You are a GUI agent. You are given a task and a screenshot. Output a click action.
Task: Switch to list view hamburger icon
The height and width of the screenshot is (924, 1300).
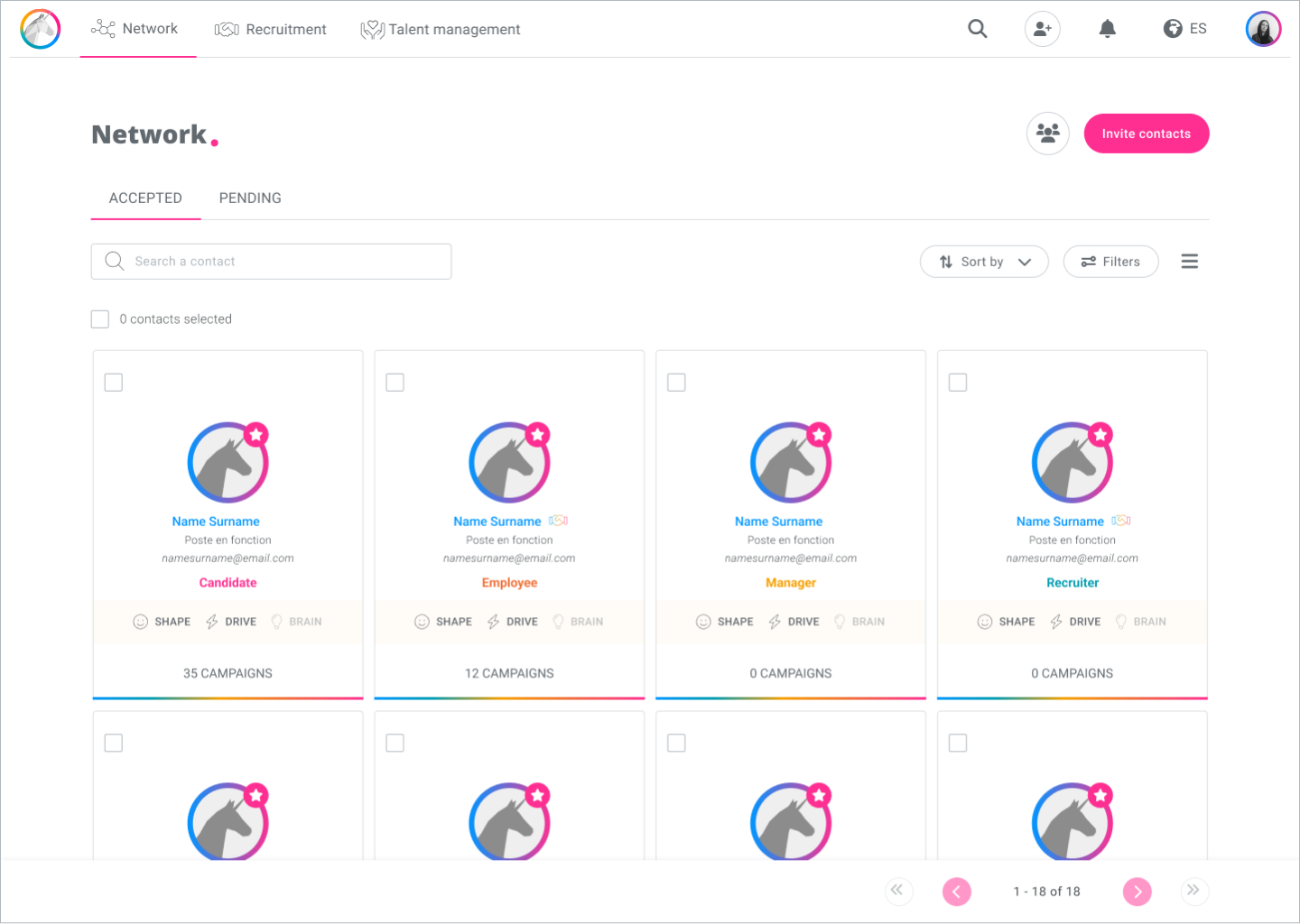pyautogui.click(x=1190, y=262)
